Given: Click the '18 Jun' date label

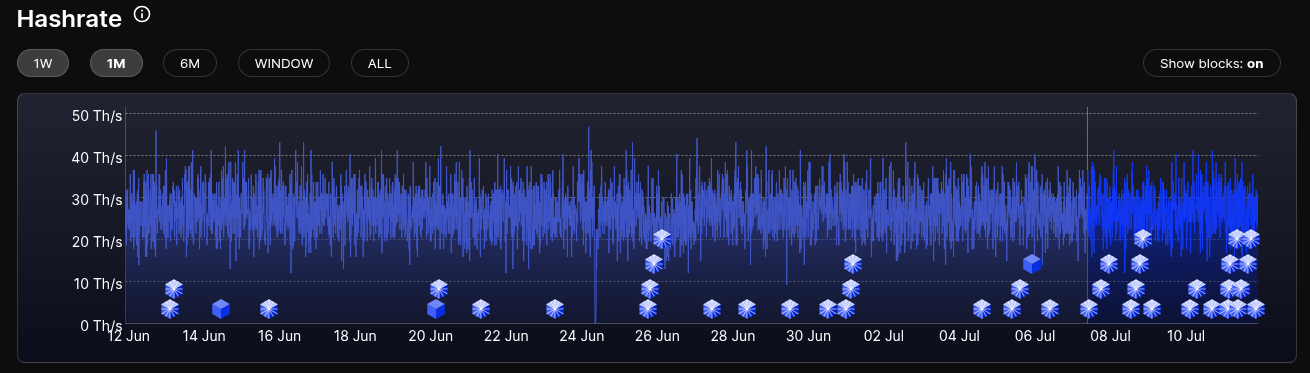Looking at the screenshot, I should pos(355,337).
